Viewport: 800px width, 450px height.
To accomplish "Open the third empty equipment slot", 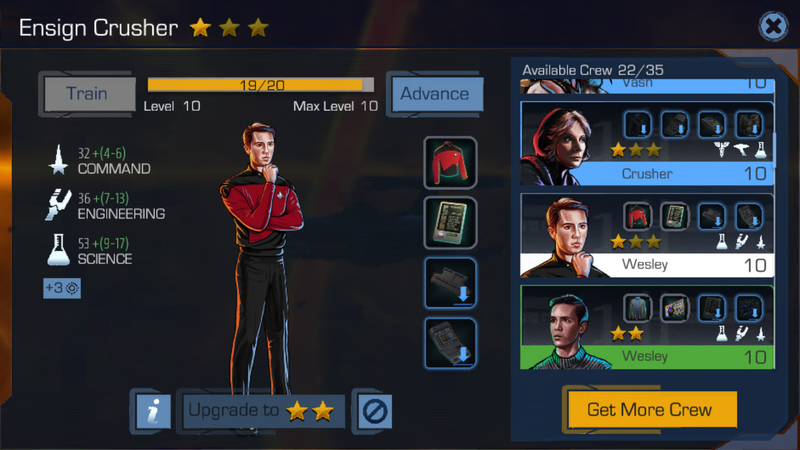I will [x=450, y=283].
